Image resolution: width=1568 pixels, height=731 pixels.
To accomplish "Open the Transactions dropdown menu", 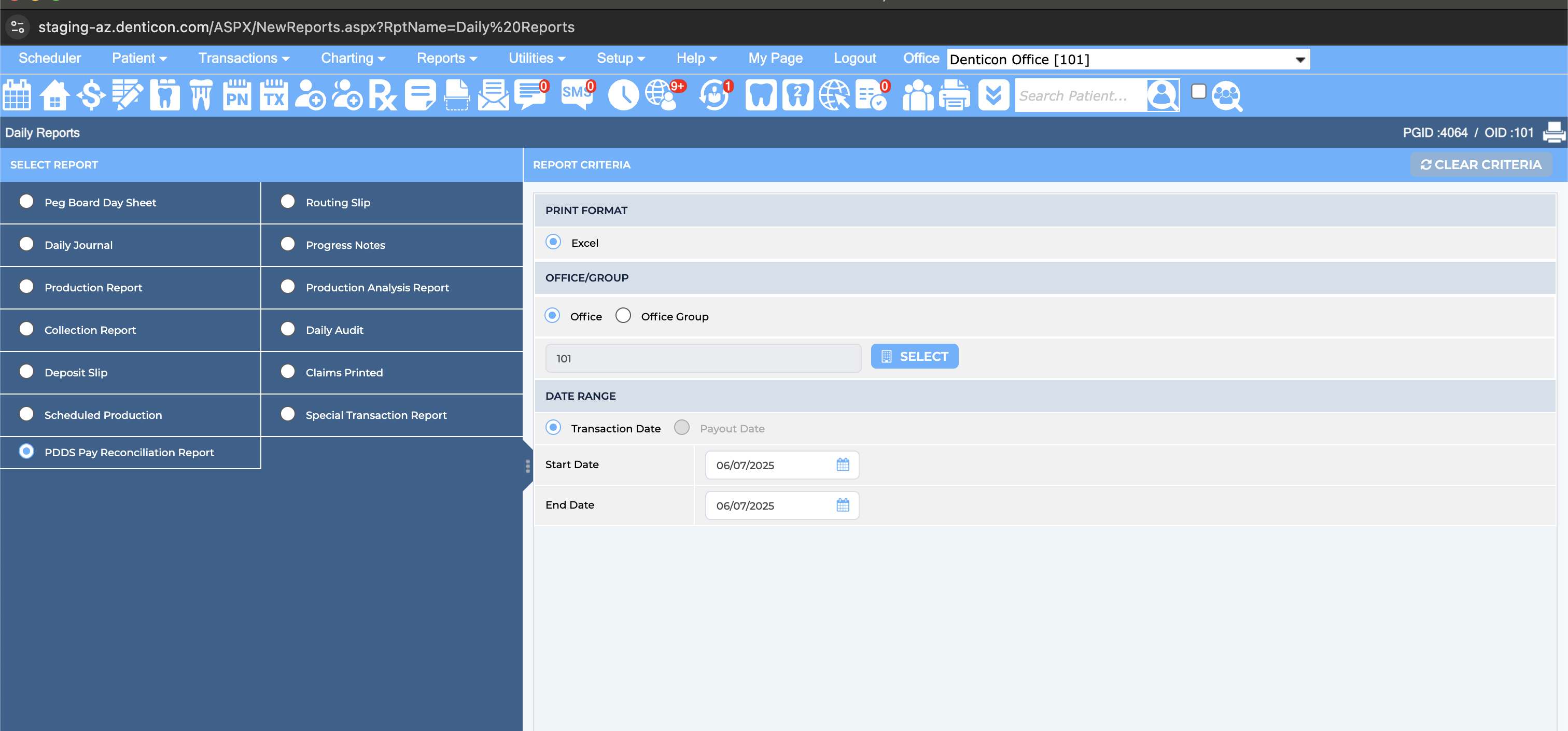I will point(244,58).
